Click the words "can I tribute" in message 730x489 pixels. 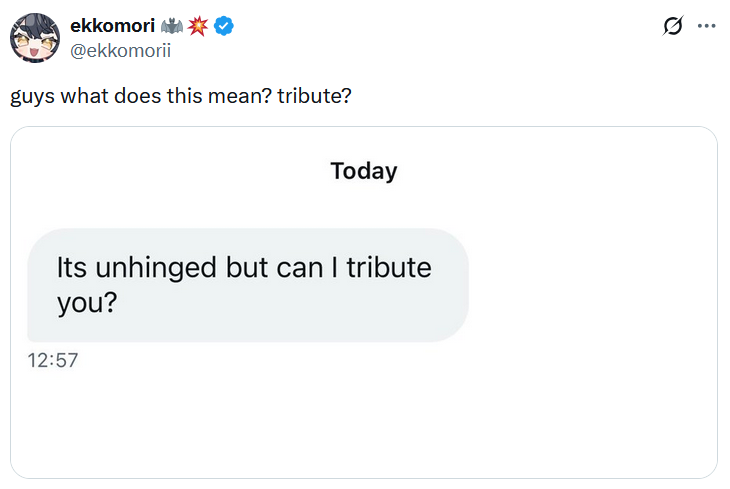[x=357, y=268]
